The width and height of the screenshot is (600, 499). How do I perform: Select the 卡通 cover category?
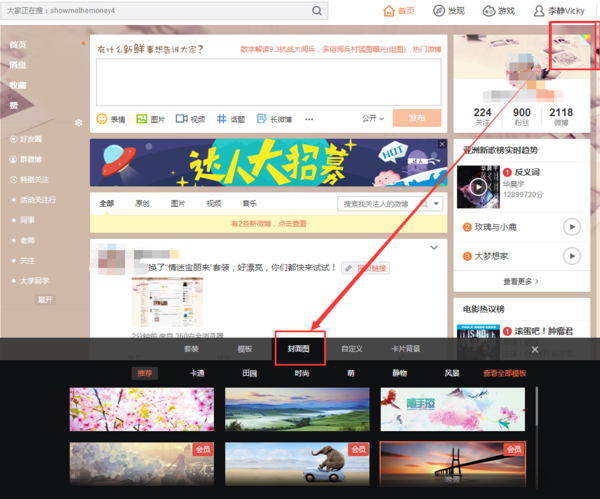pyautogui.click(x=197, y=373)
